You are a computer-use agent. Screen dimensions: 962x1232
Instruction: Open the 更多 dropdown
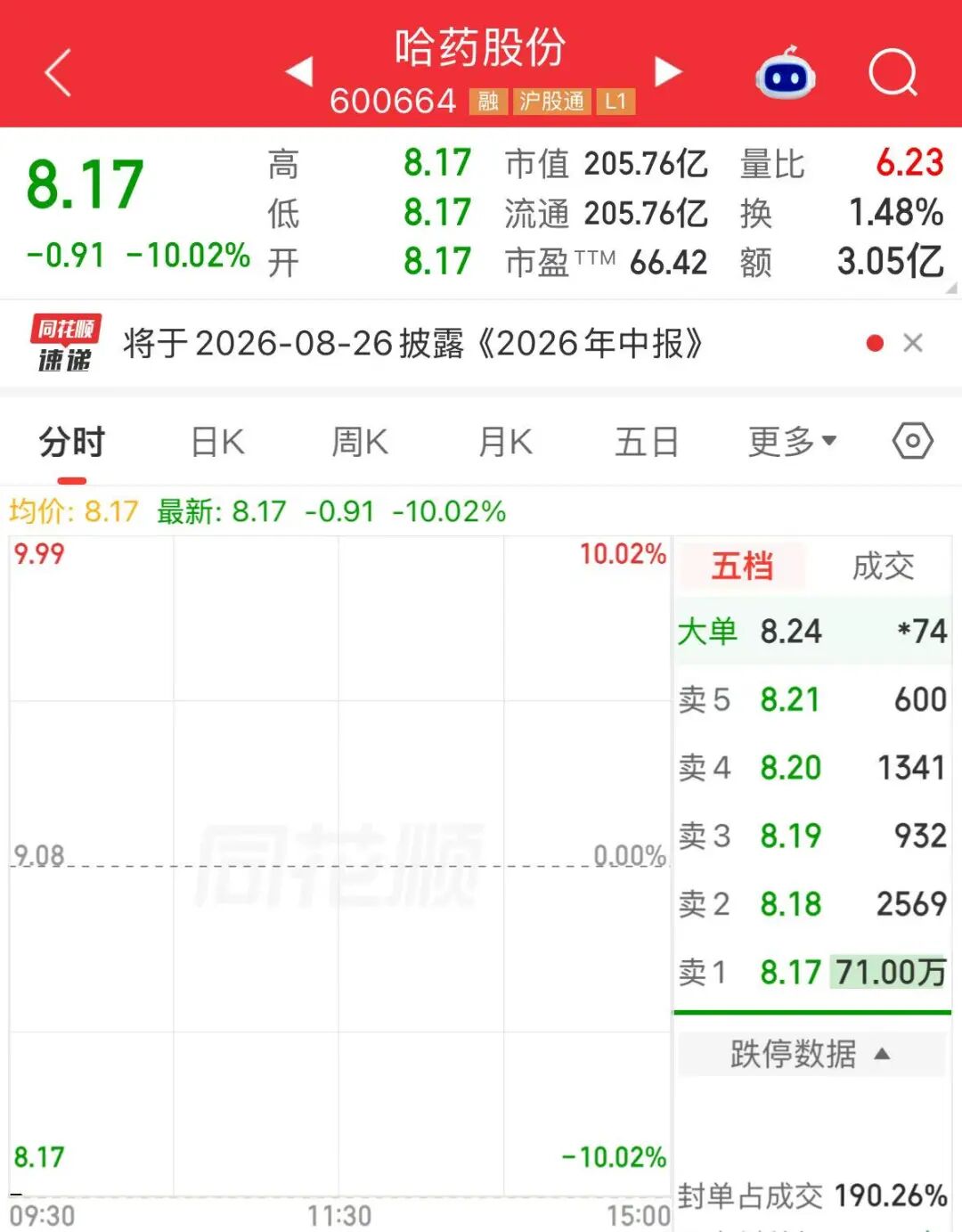point(793,441)
